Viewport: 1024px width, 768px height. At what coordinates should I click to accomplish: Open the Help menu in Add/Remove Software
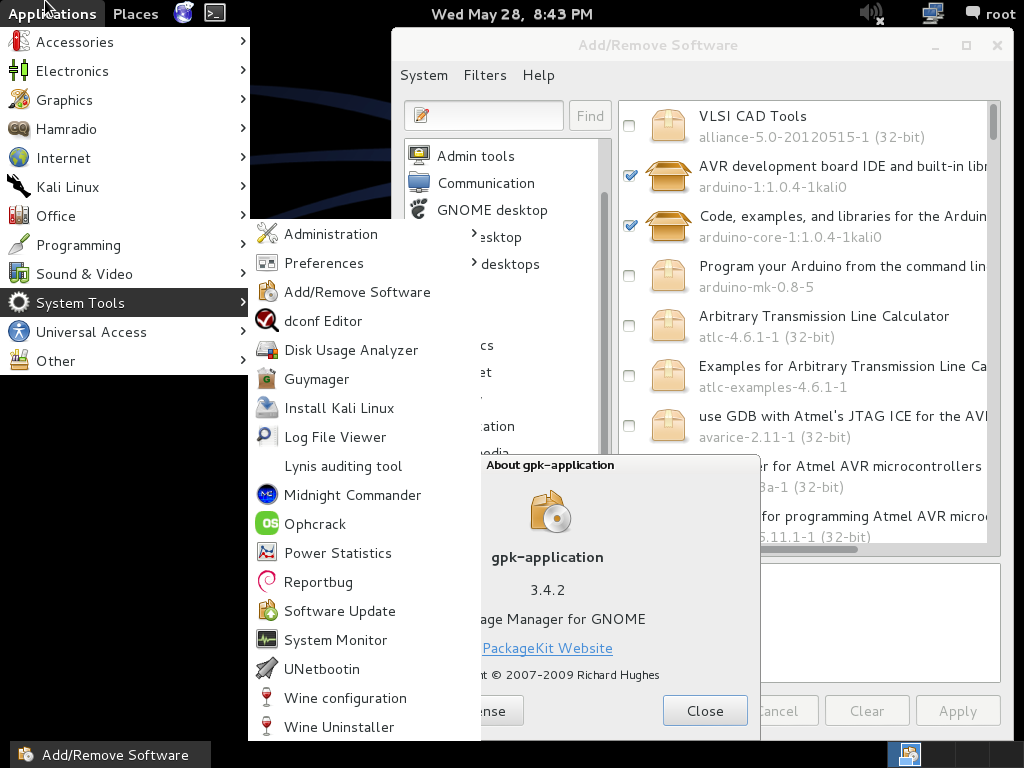(x=539, y=75)
